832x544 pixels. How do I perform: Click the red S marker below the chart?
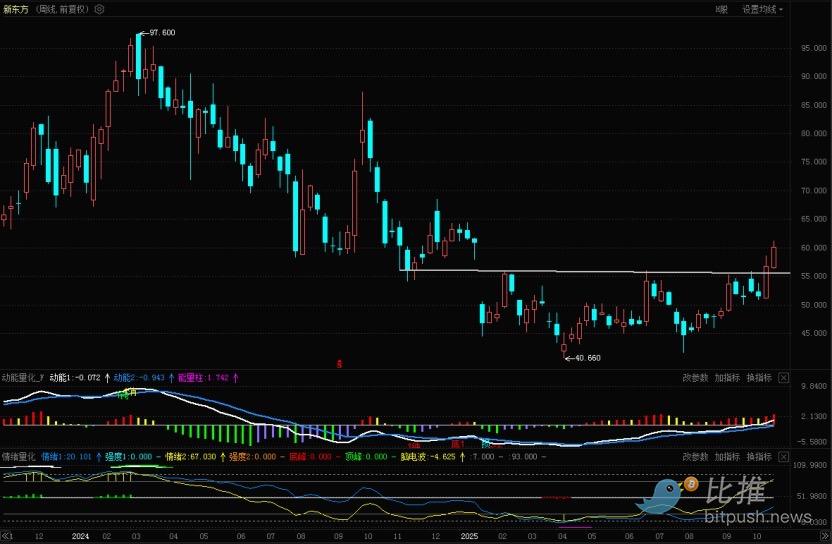click(339, 364)
